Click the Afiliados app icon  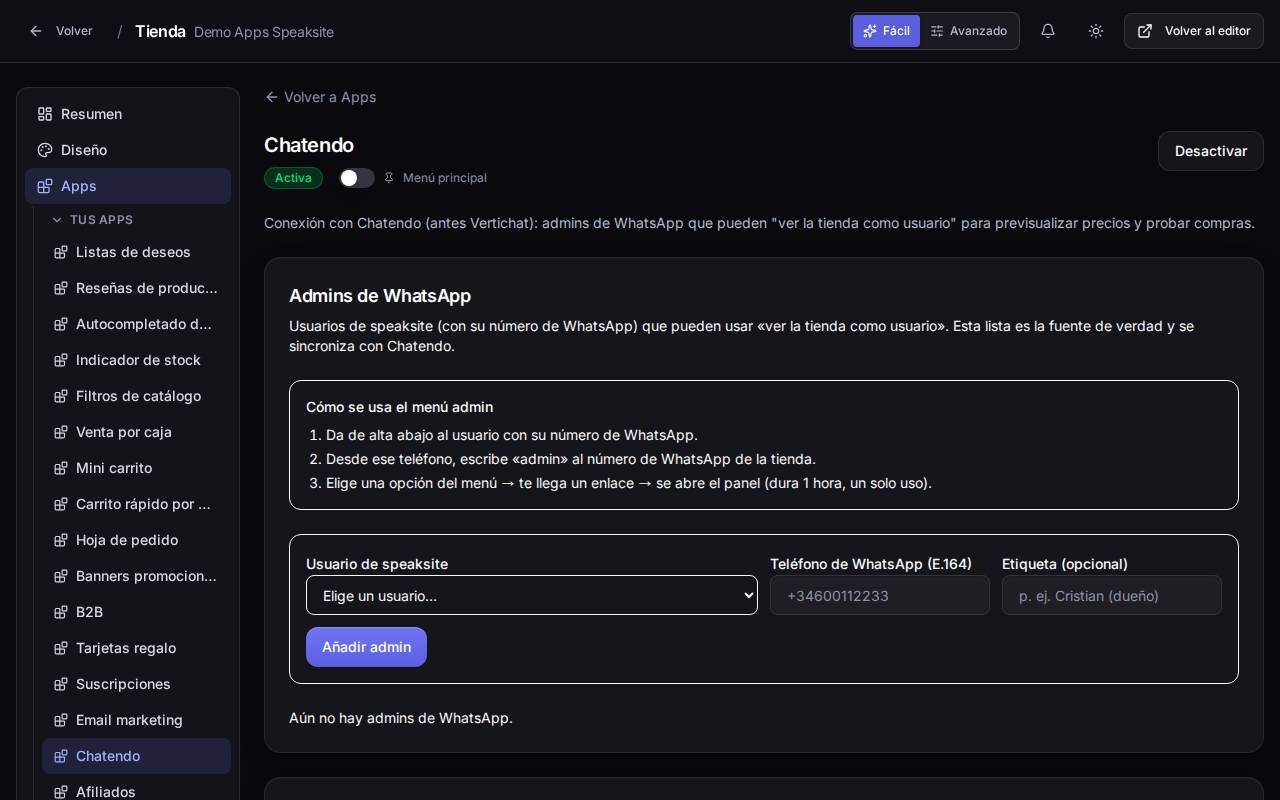61,792
